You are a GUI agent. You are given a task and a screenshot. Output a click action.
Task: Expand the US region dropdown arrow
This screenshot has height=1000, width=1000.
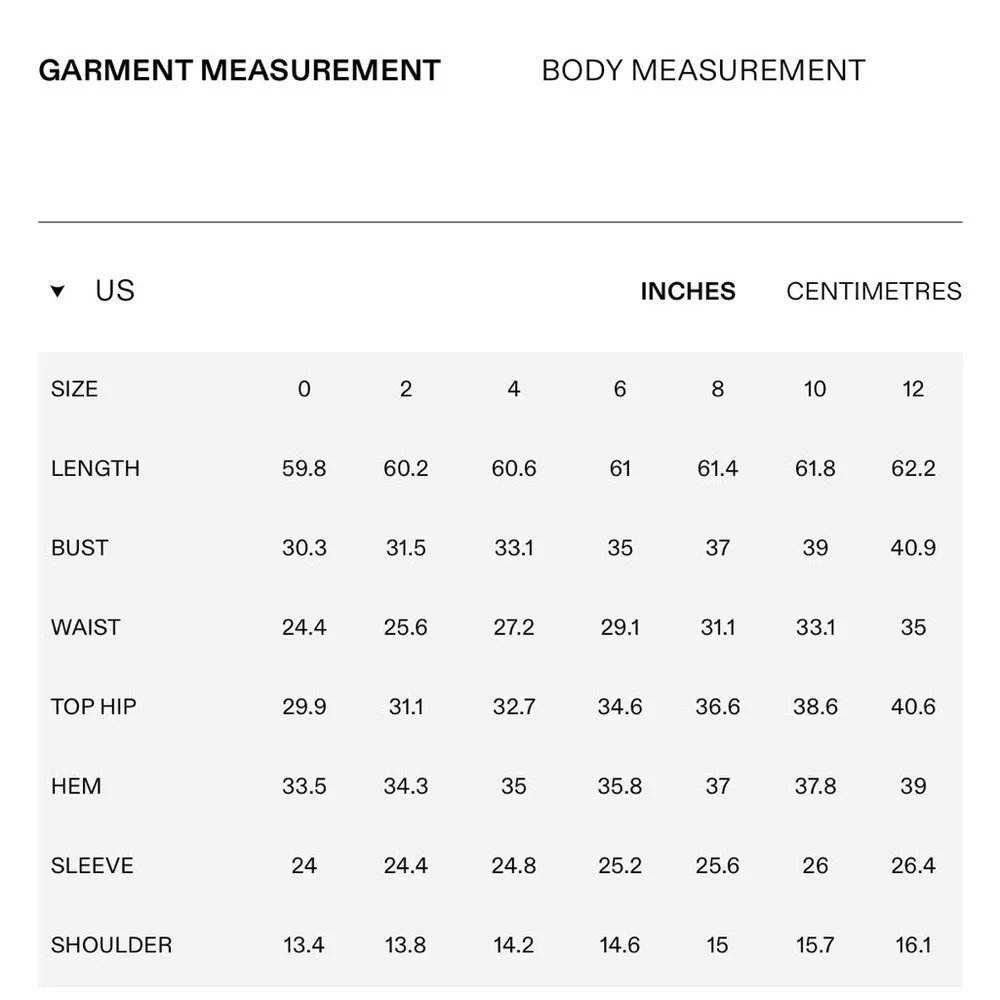coord(58,292)
